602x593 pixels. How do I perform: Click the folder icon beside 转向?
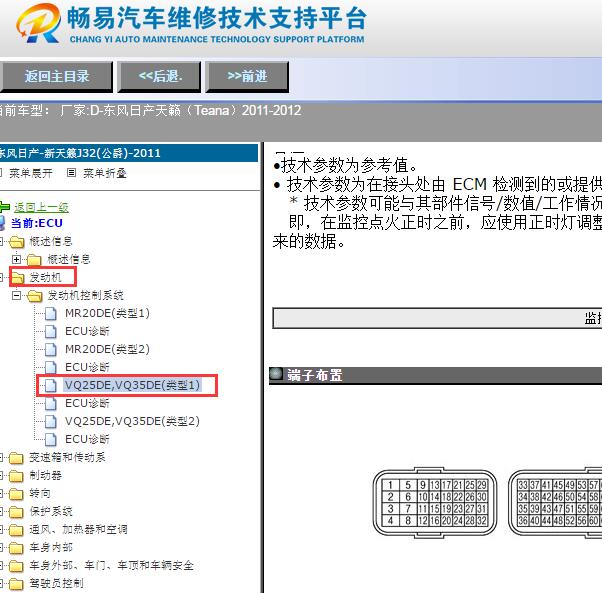point(16,494)
